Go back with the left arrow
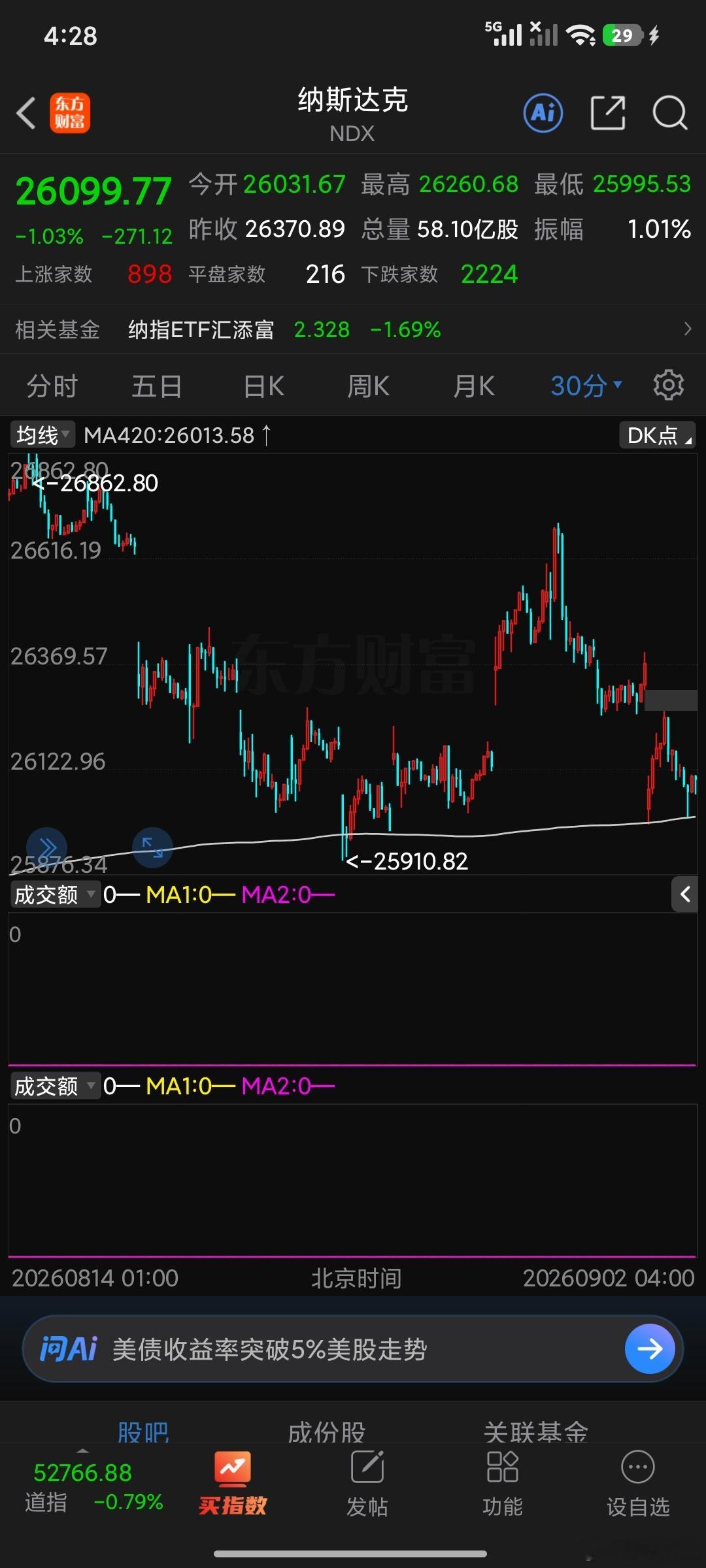 pos(26,113)
